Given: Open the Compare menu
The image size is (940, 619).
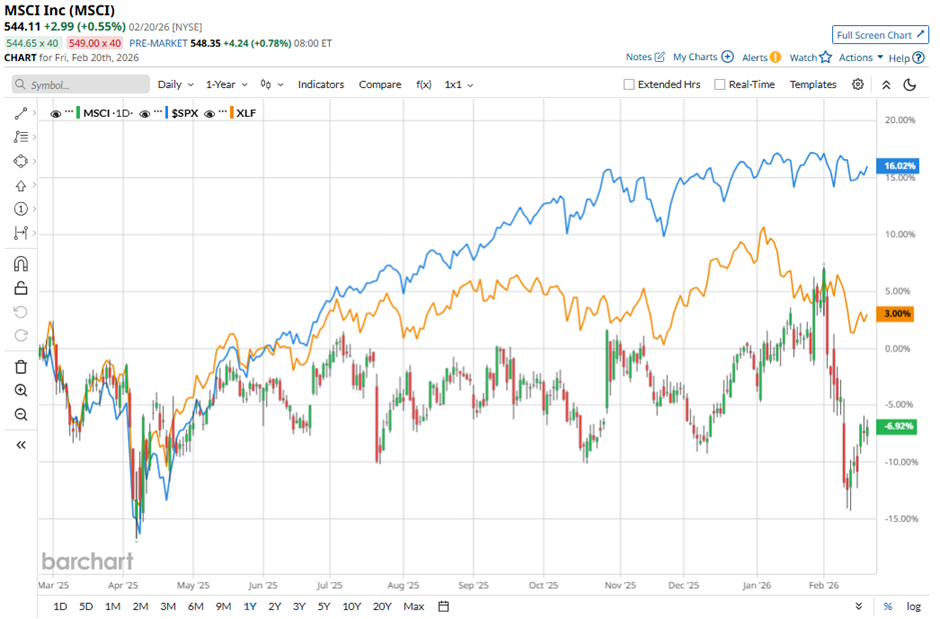Looking at the screenshot, I should [380, 84].
